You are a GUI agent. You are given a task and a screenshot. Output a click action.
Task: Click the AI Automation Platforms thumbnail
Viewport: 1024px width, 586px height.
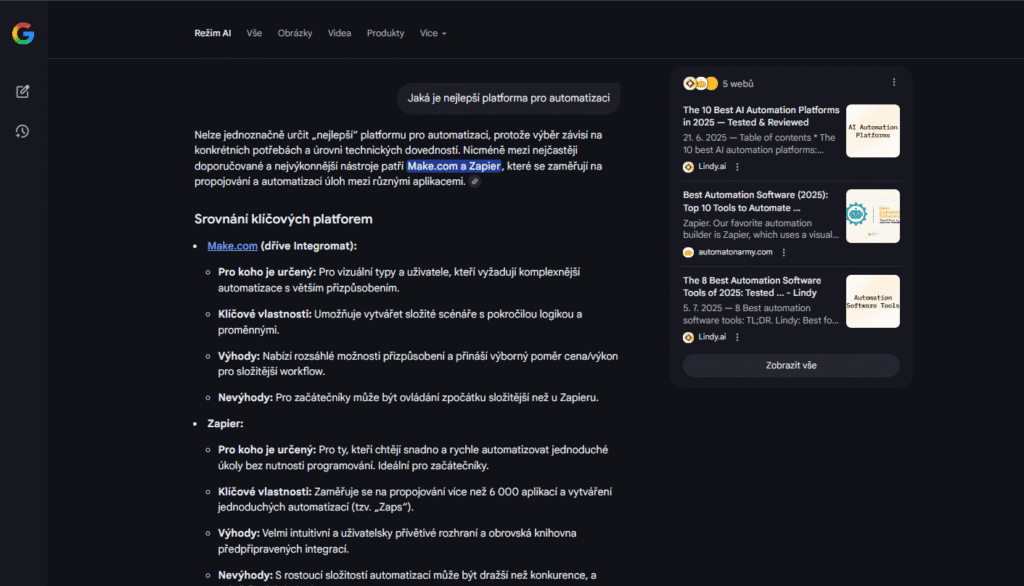[x=872, y=131]
